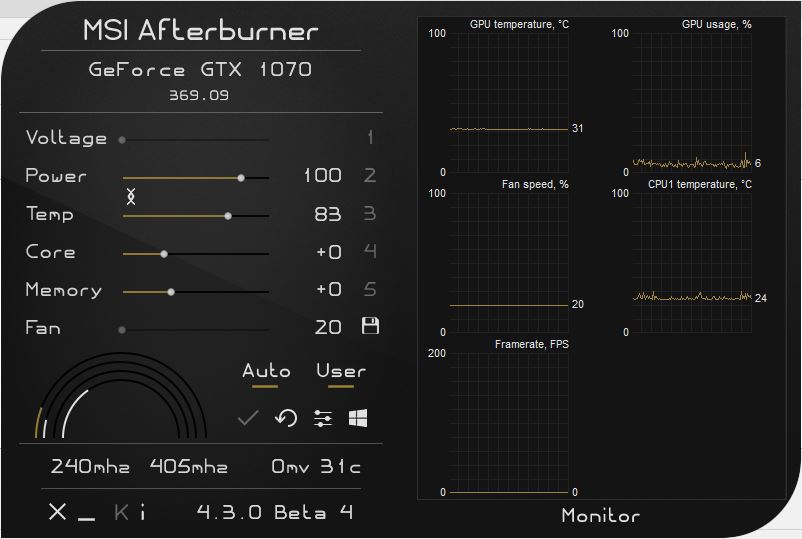Screen dimensions: 802x539
Task: Click the circular clock gauge
Action: [121, 395]
